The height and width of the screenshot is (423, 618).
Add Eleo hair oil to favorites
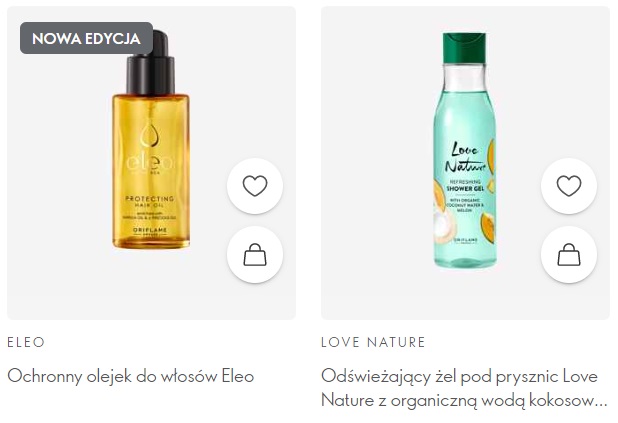(x=255, y=186)
